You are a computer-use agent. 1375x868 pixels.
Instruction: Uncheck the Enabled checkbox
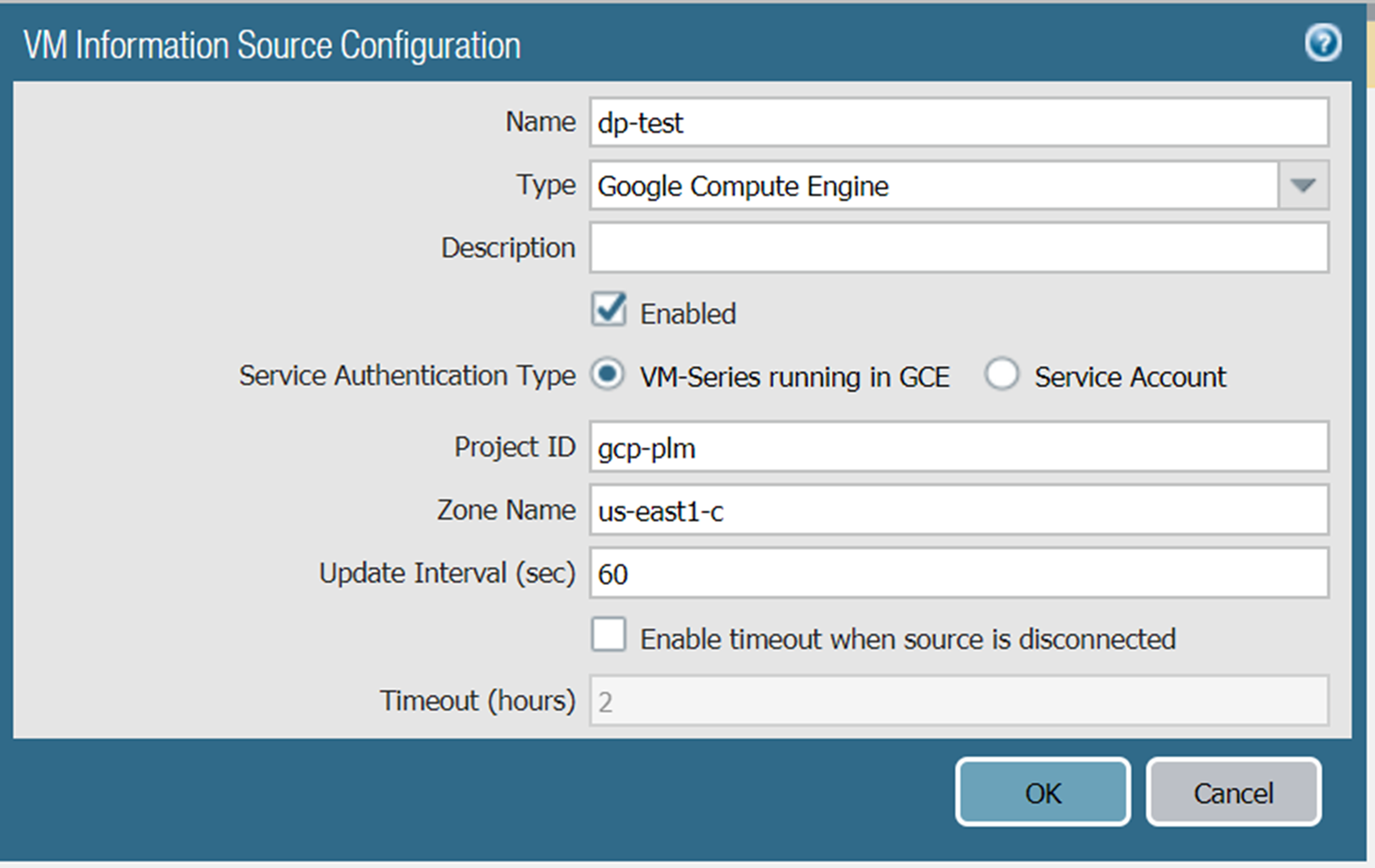tap(609, 310)
